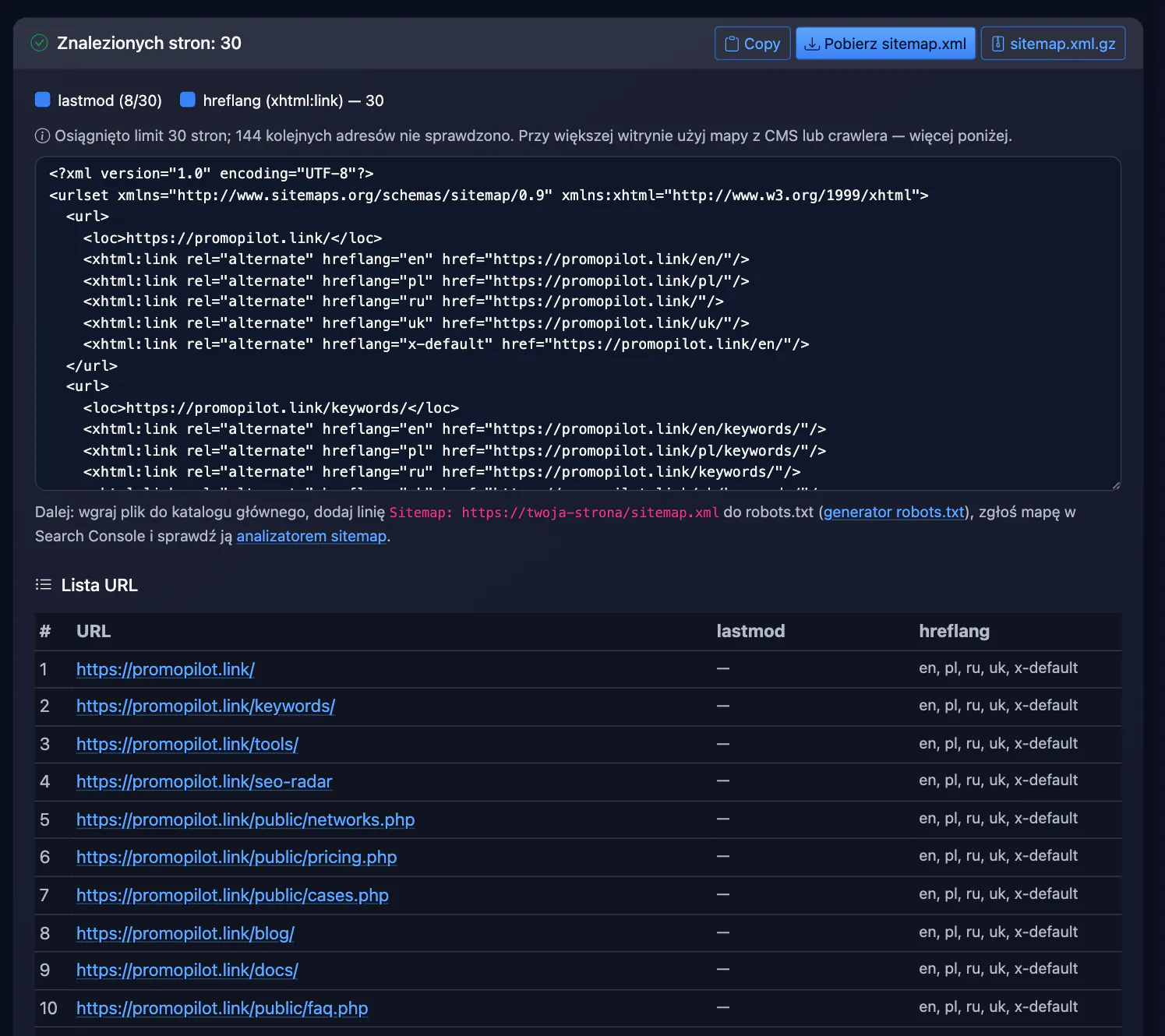
Task: Click row number 10 in the URL table
Action: point(48,1008)
